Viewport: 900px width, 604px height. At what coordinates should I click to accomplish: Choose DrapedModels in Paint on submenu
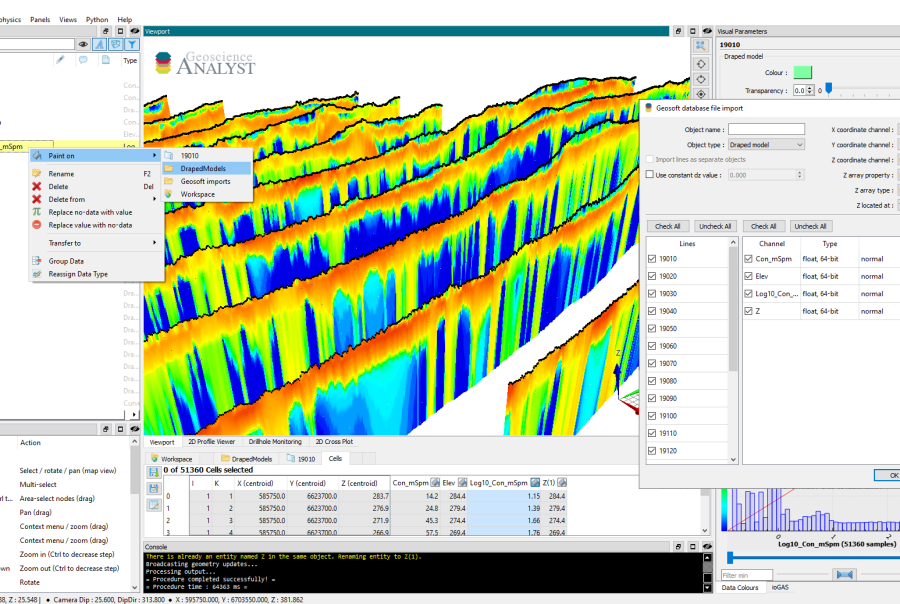tap(207, 168)
